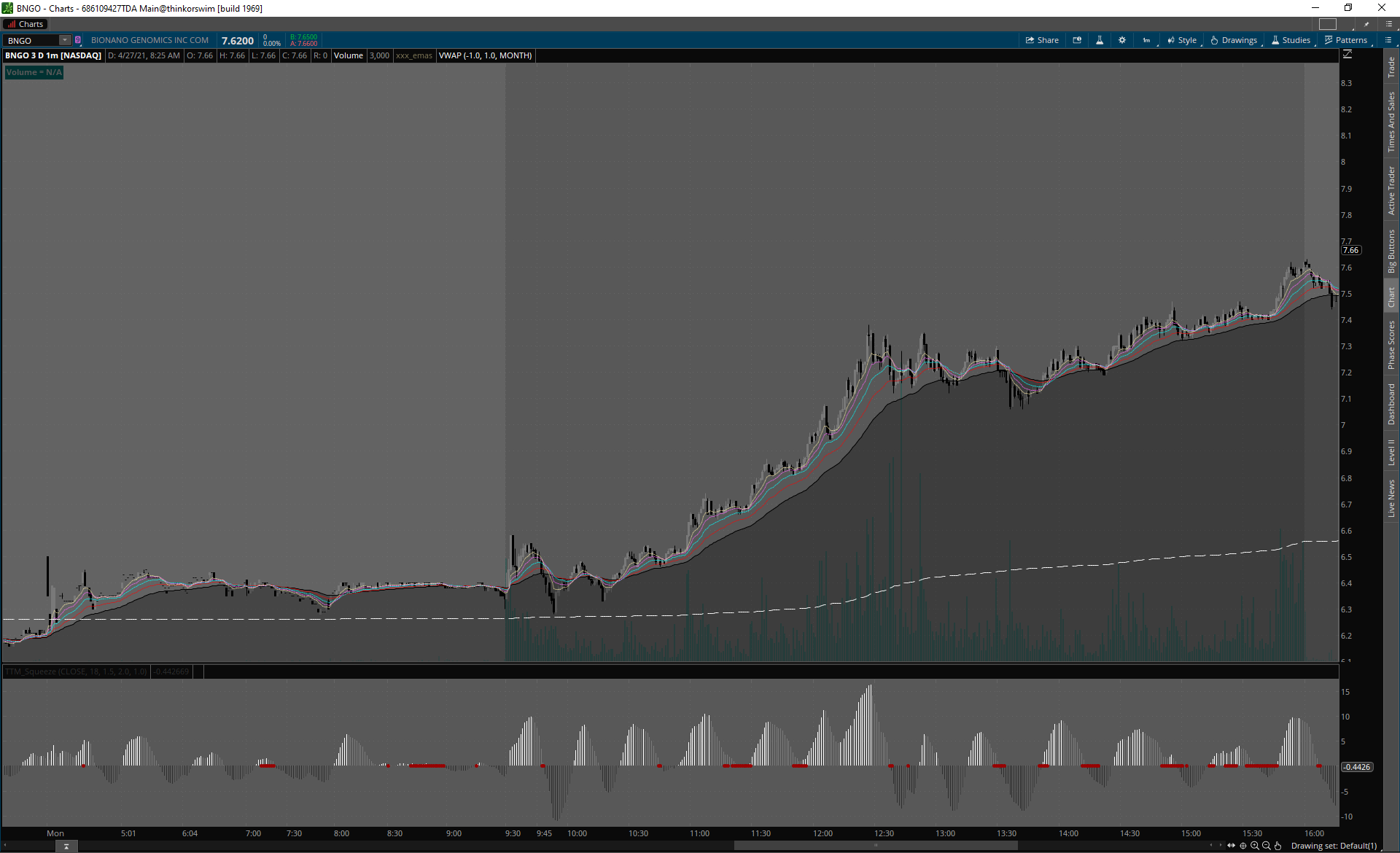Click the drawing tool hand icon at bottom
1400x853 pixels.
1278,846
